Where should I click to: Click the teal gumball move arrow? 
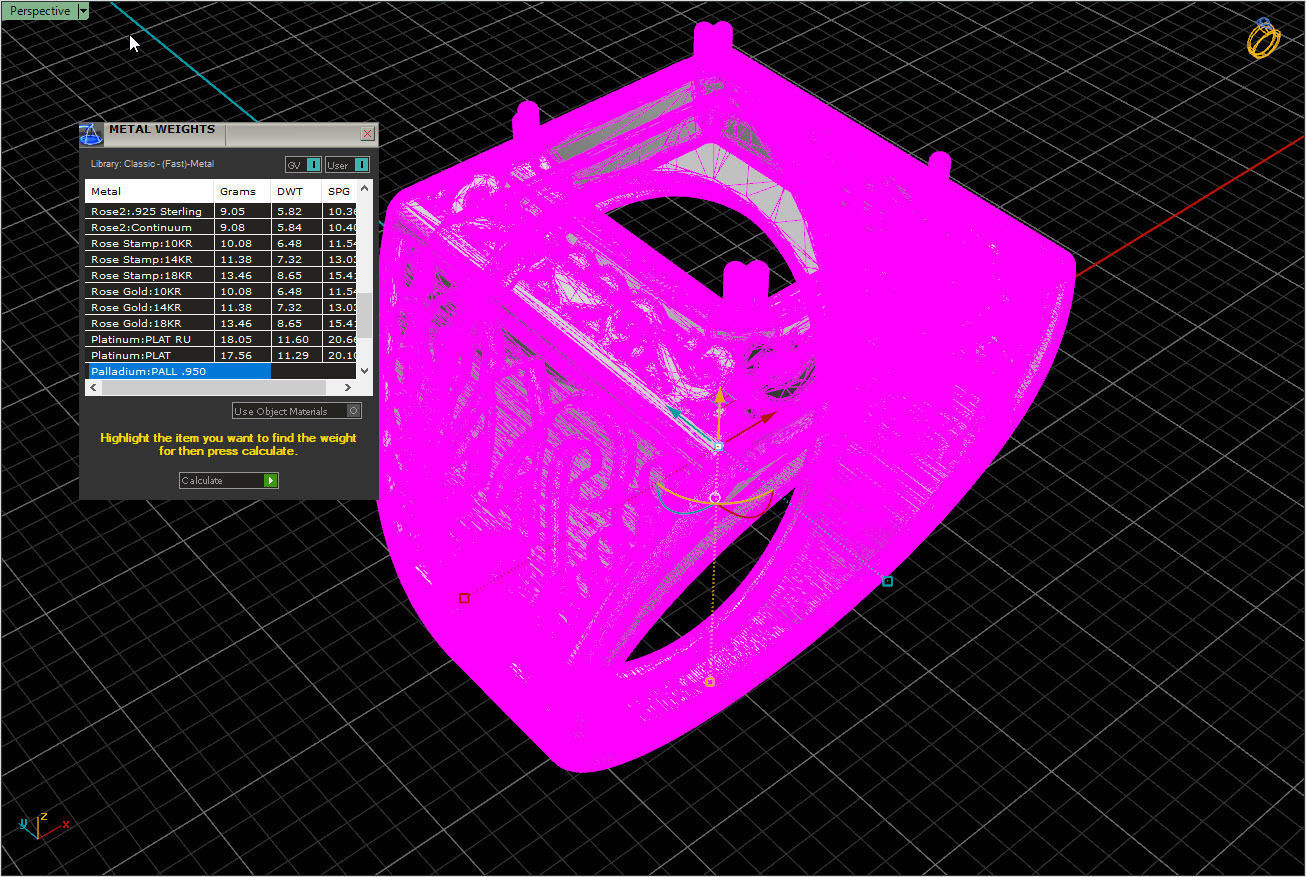point(675,411)
